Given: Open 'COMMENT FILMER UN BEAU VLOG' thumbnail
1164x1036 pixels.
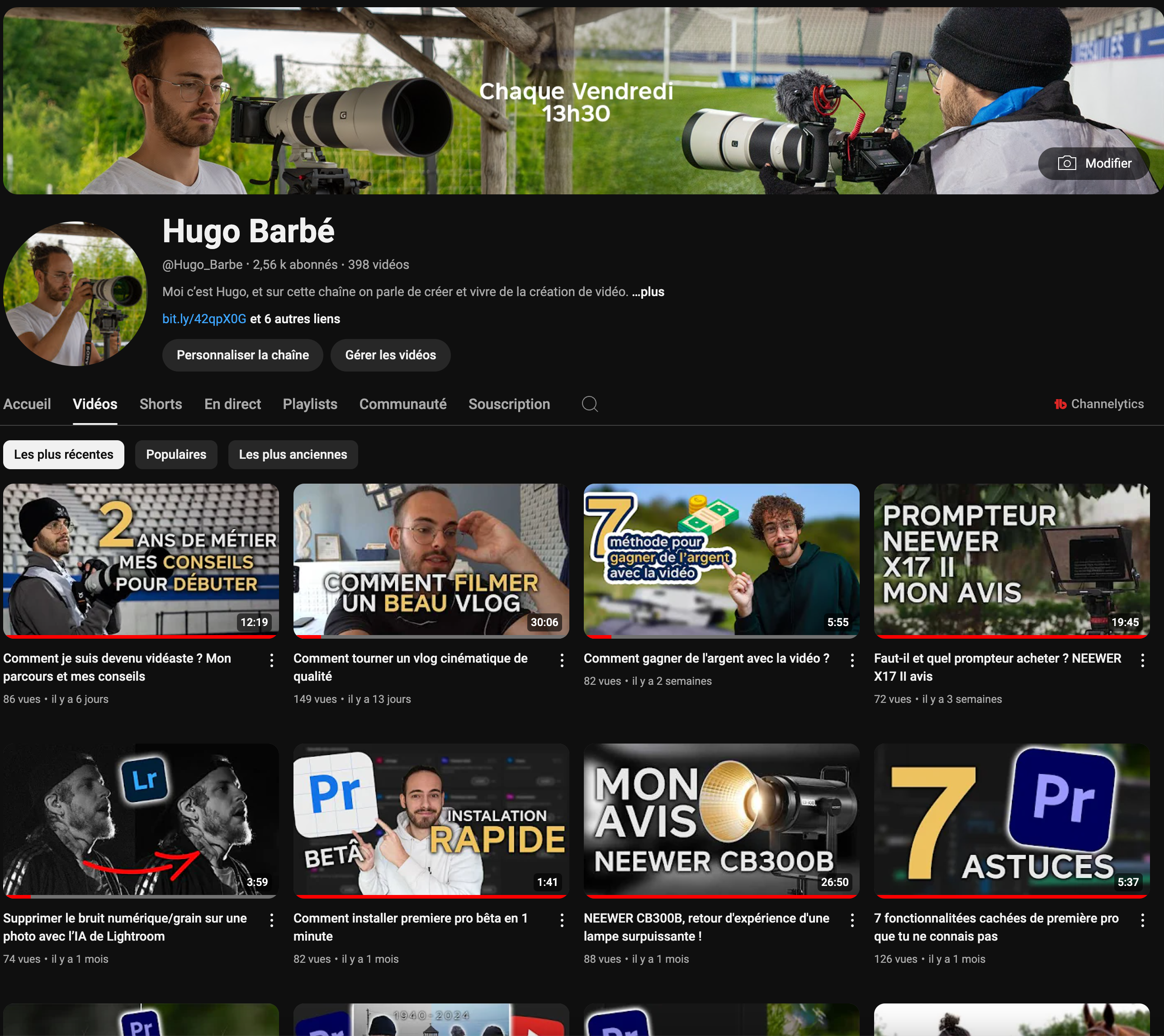Looking at the screenshot, I should click(x=431, y=559).
